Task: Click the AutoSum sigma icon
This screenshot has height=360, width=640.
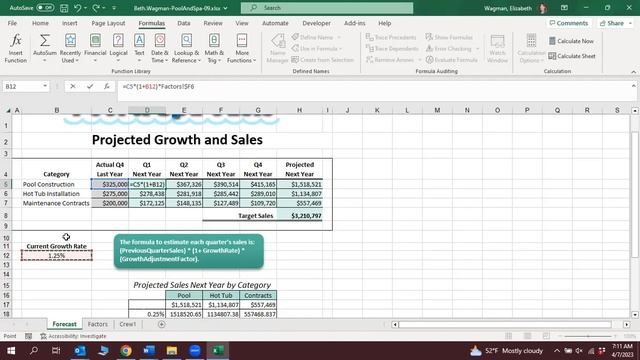Action: [44, 41]
